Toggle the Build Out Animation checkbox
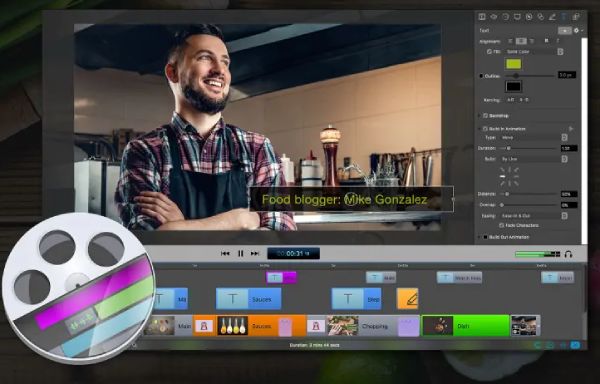The height and width of the screenshot is (384, 600). 485,237
